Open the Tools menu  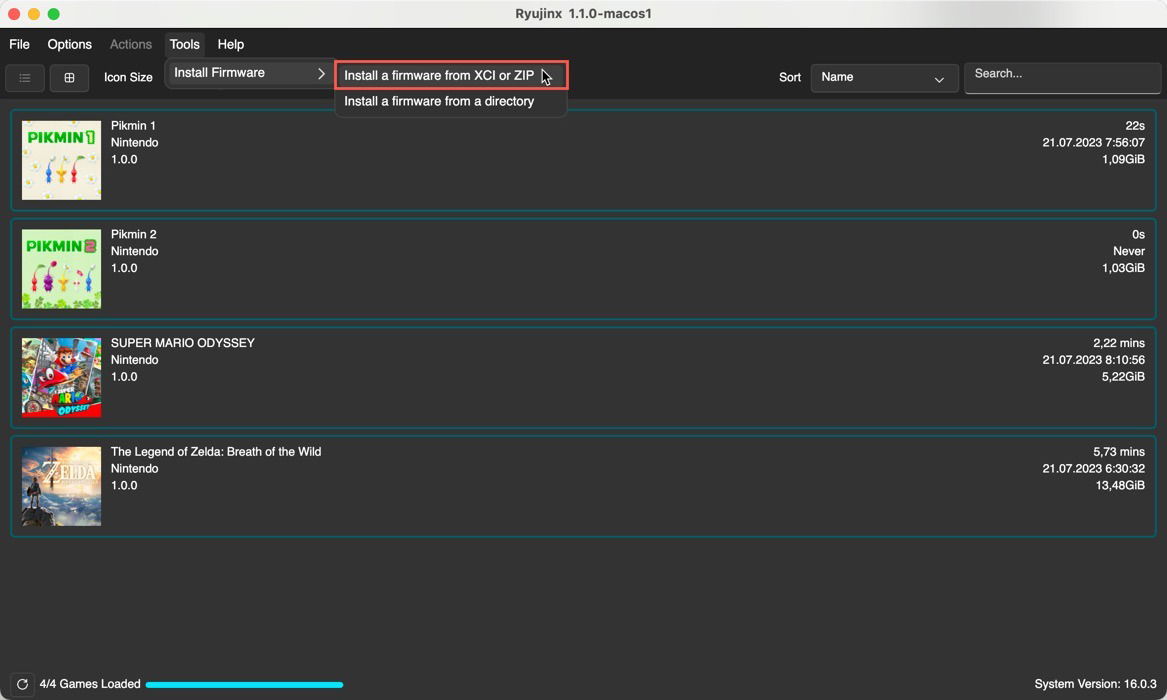tap(184, 44)
